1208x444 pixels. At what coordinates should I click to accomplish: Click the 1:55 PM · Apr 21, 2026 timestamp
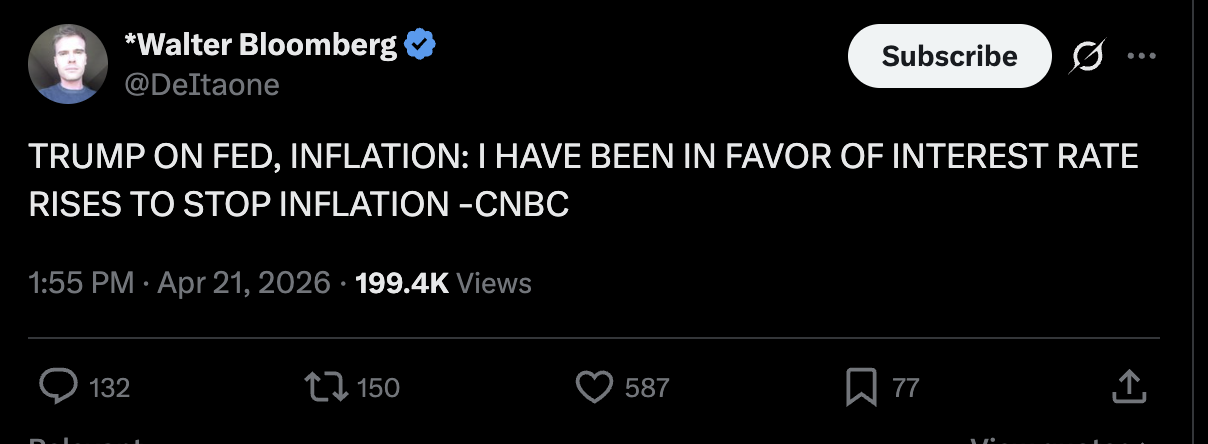(181, 283)
